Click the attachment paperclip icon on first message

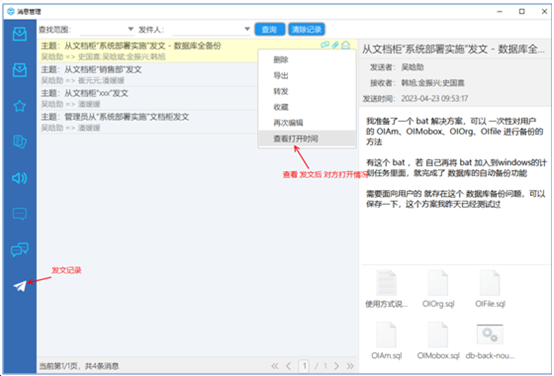(335, 45)
